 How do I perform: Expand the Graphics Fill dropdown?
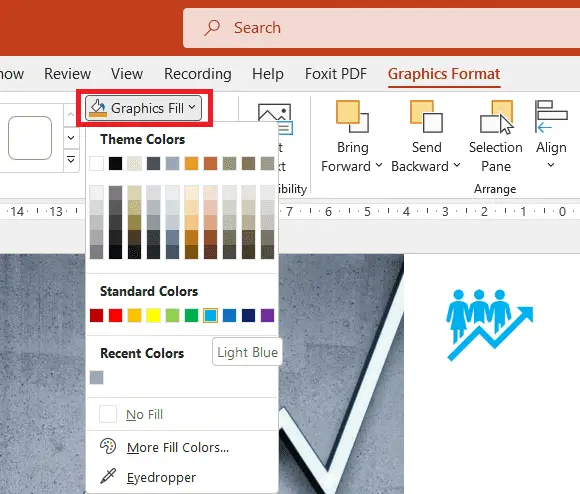pos(144,108)
